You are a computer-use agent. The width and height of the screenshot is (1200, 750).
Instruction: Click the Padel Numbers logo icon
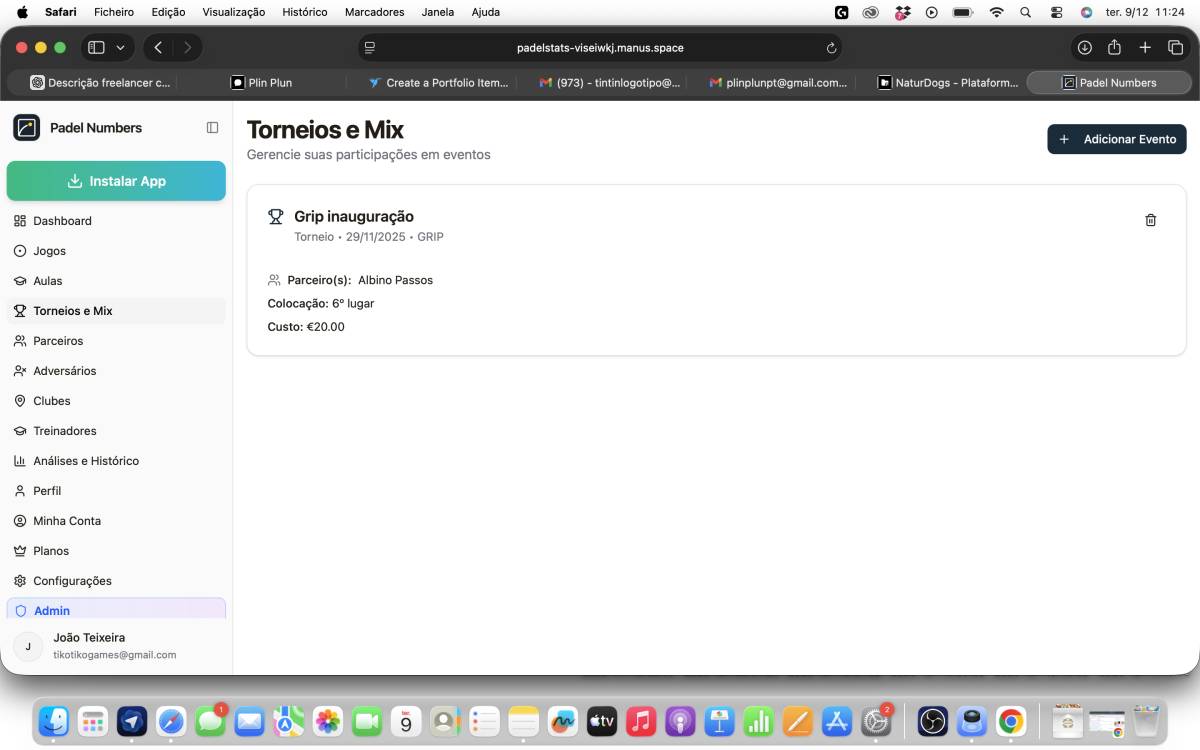click(26, 128)
